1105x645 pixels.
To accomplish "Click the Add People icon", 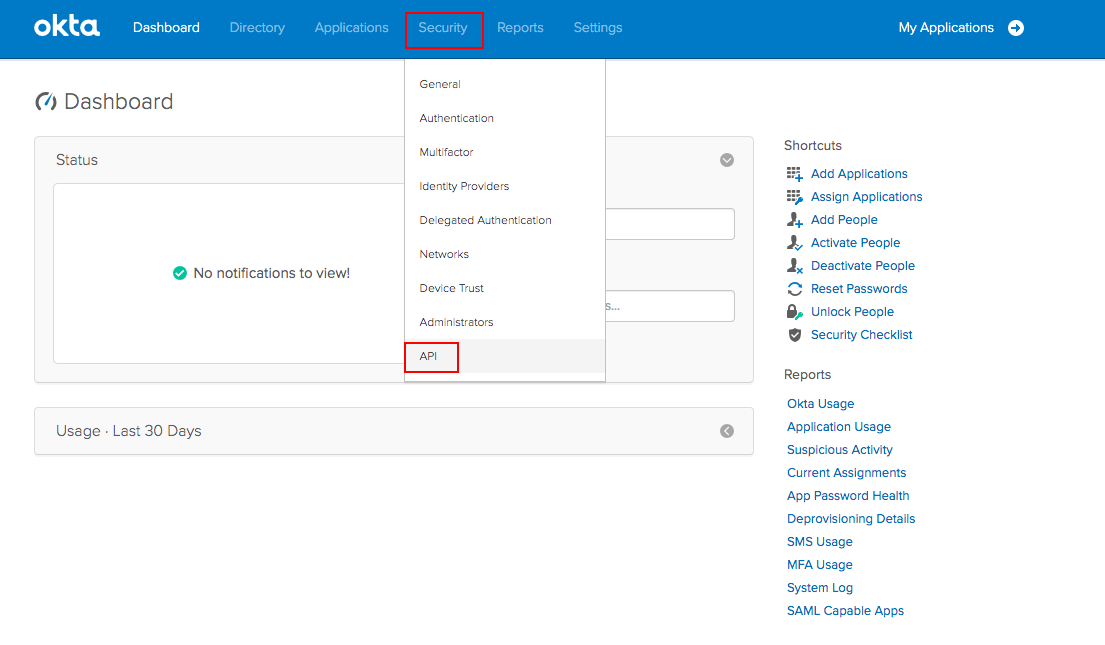I will (x=795, y=220).
